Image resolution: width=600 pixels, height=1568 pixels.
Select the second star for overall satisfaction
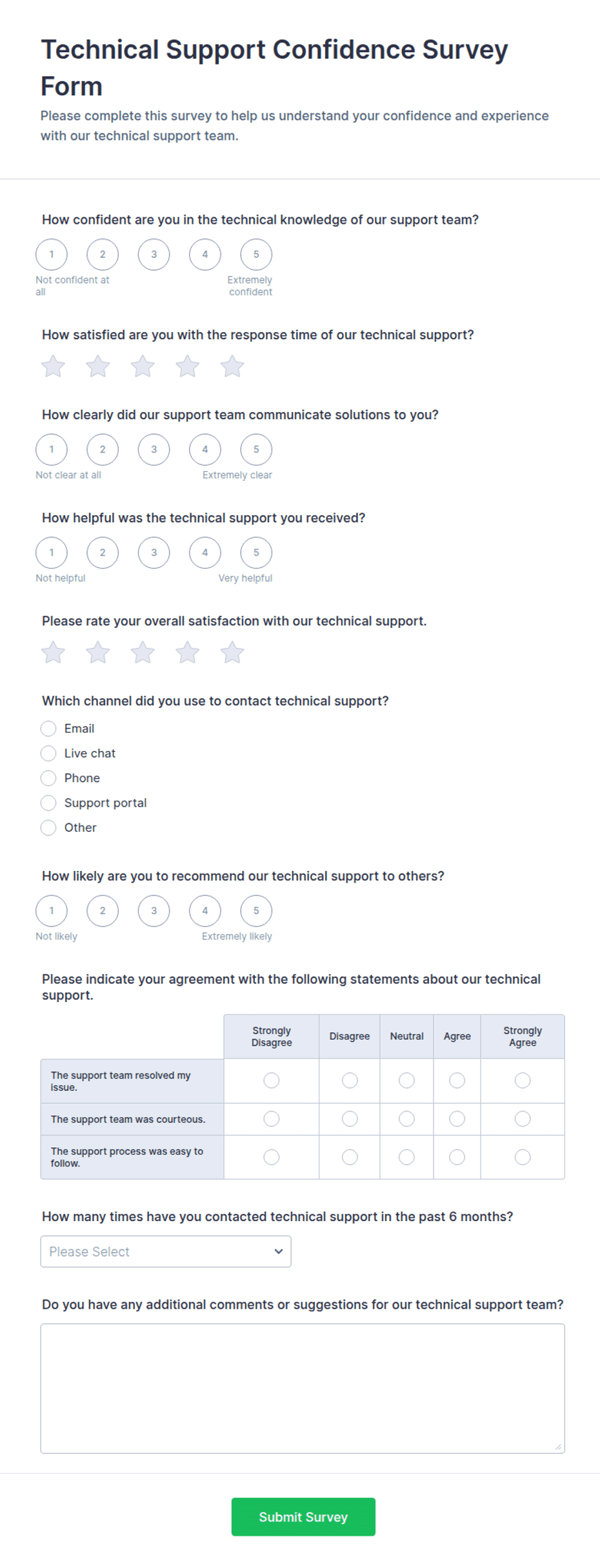tap(98, 652)
